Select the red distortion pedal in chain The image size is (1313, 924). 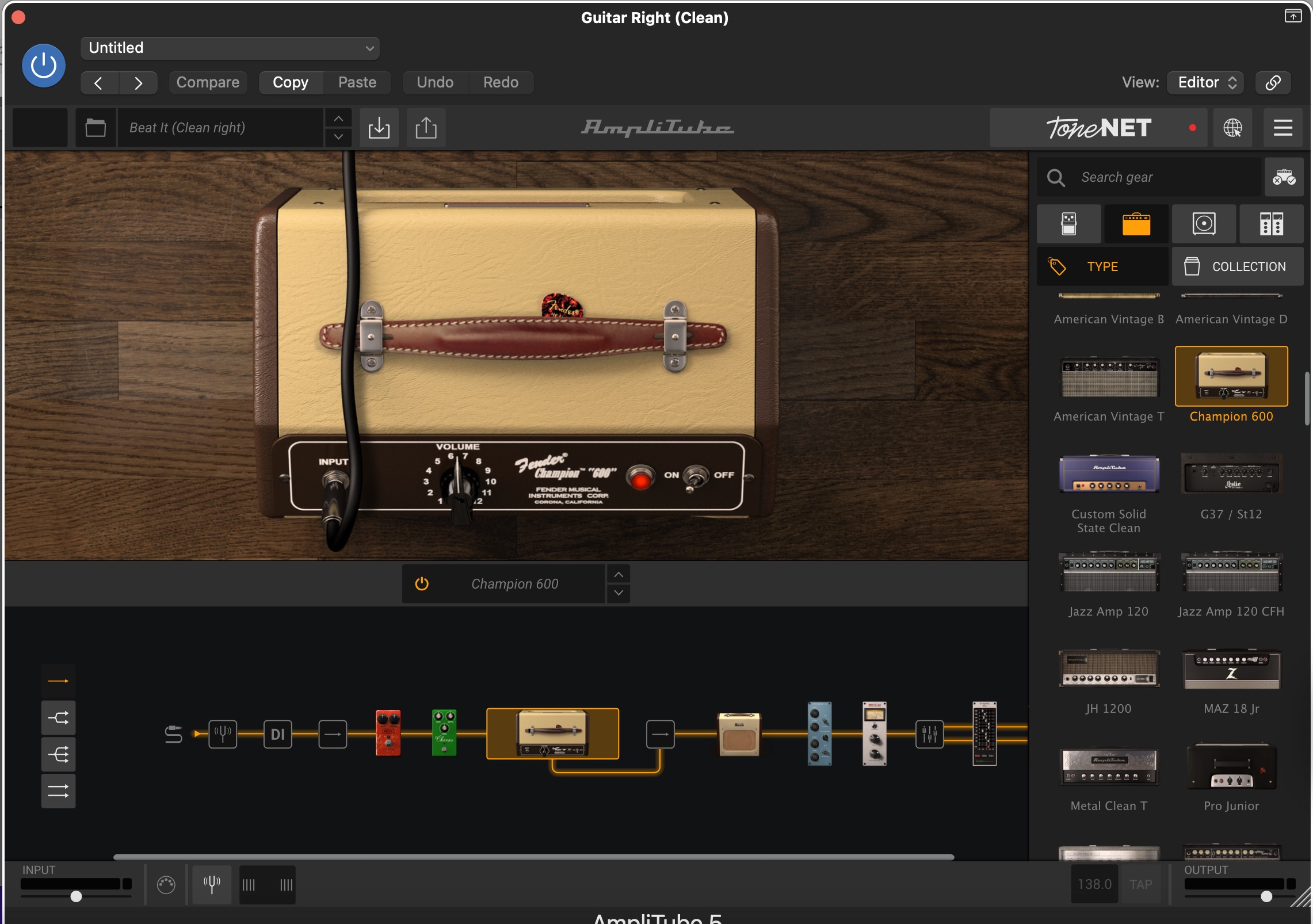[x=388, y=733]
